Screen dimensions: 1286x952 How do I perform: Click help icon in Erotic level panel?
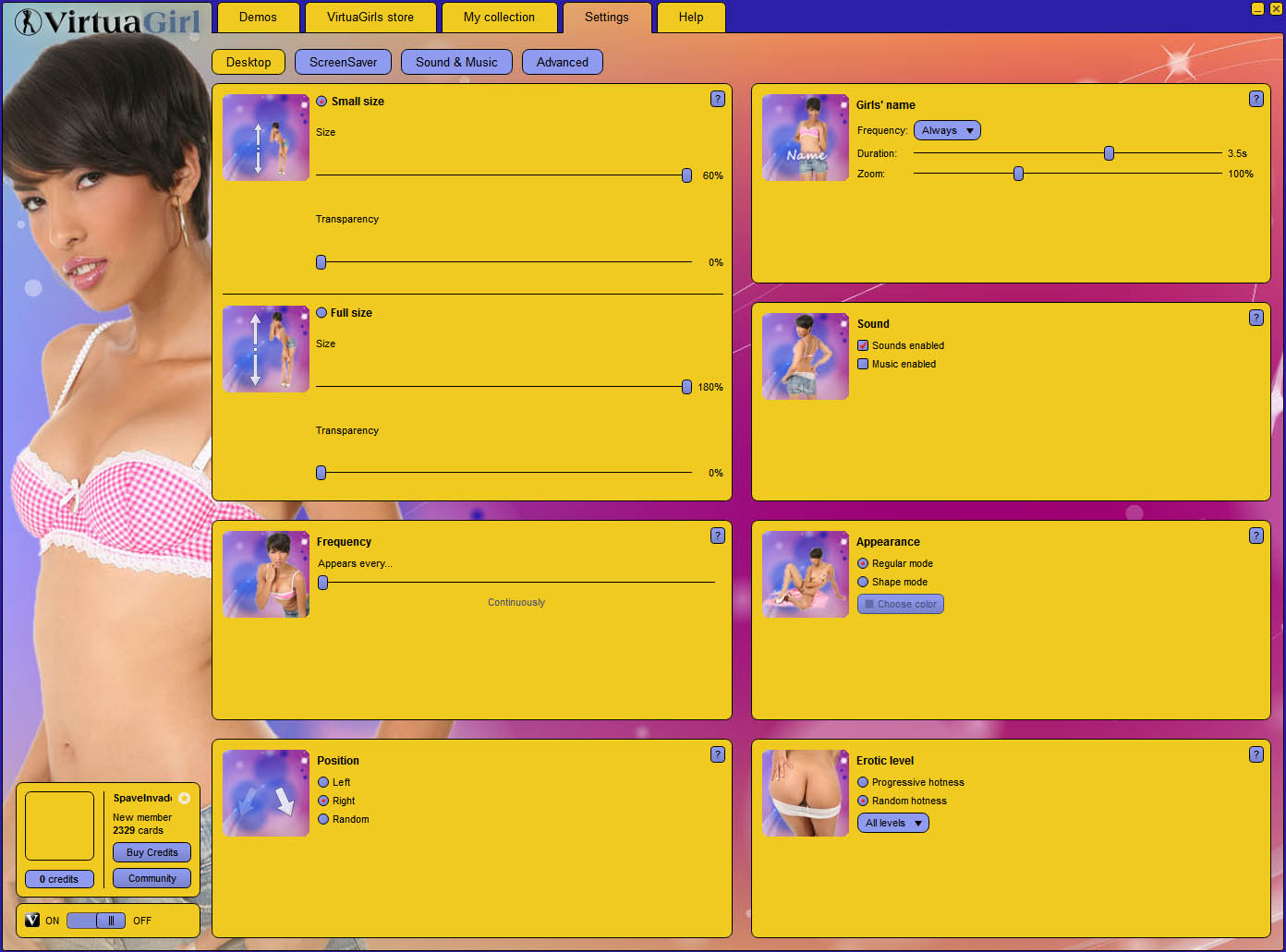1256,754
